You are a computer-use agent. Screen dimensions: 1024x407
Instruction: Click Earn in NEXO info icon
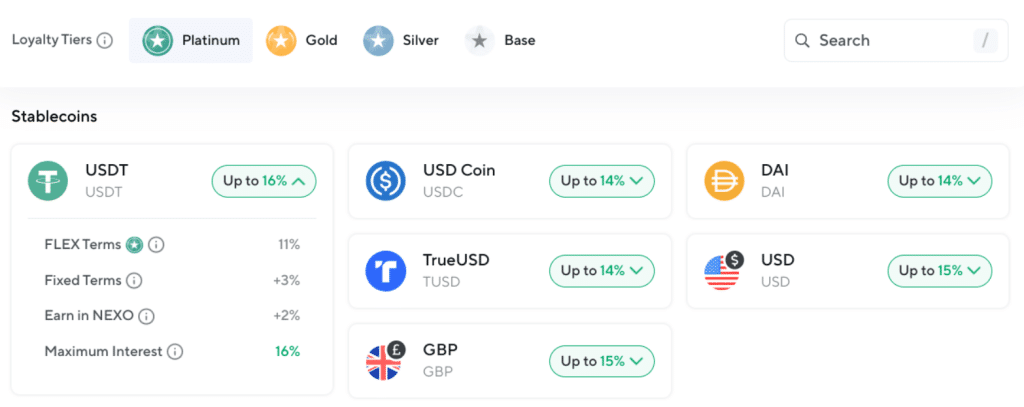(146, 316)
